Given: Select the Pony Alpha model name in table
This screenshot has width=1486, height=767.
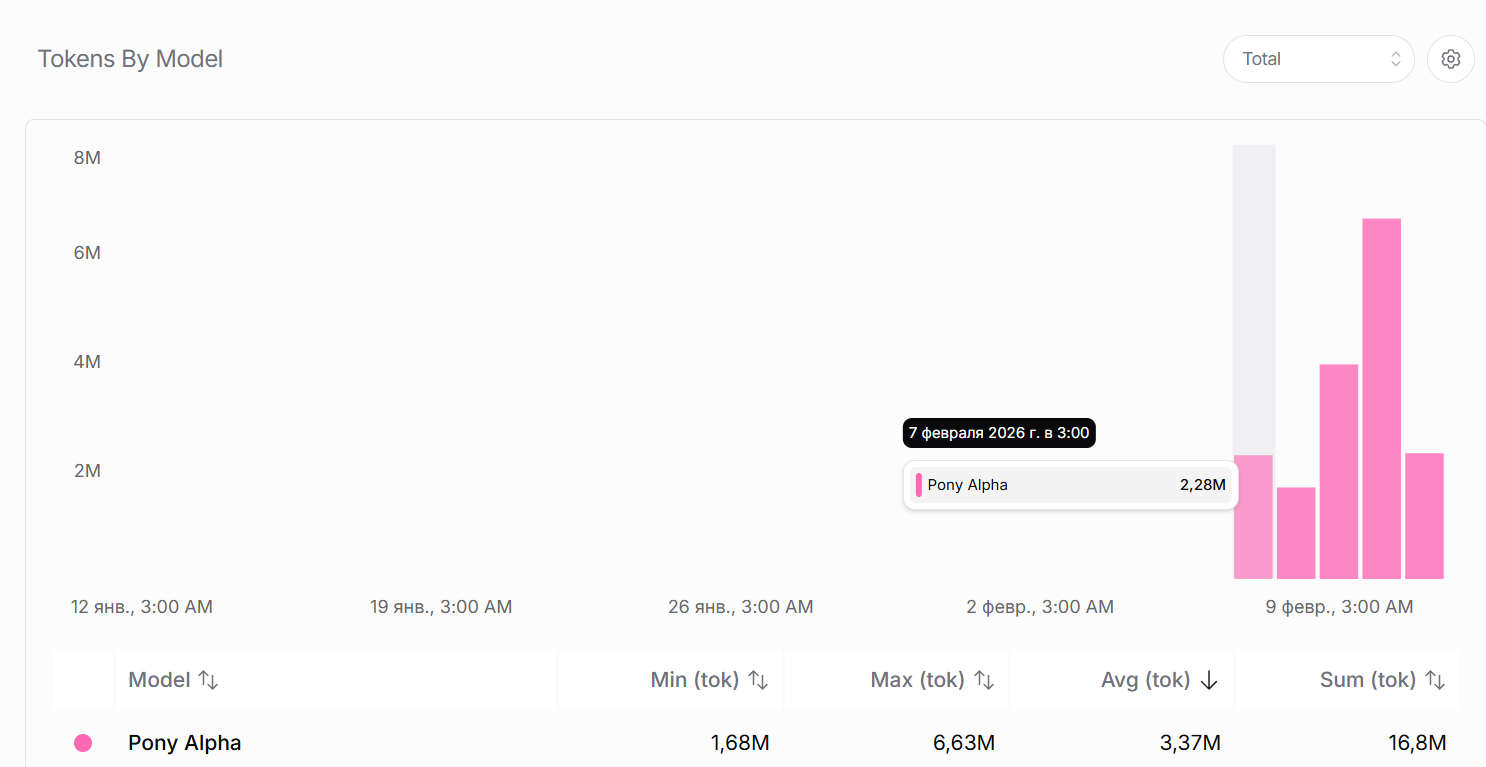Looking at the screenshot, I should pos(185,743).
